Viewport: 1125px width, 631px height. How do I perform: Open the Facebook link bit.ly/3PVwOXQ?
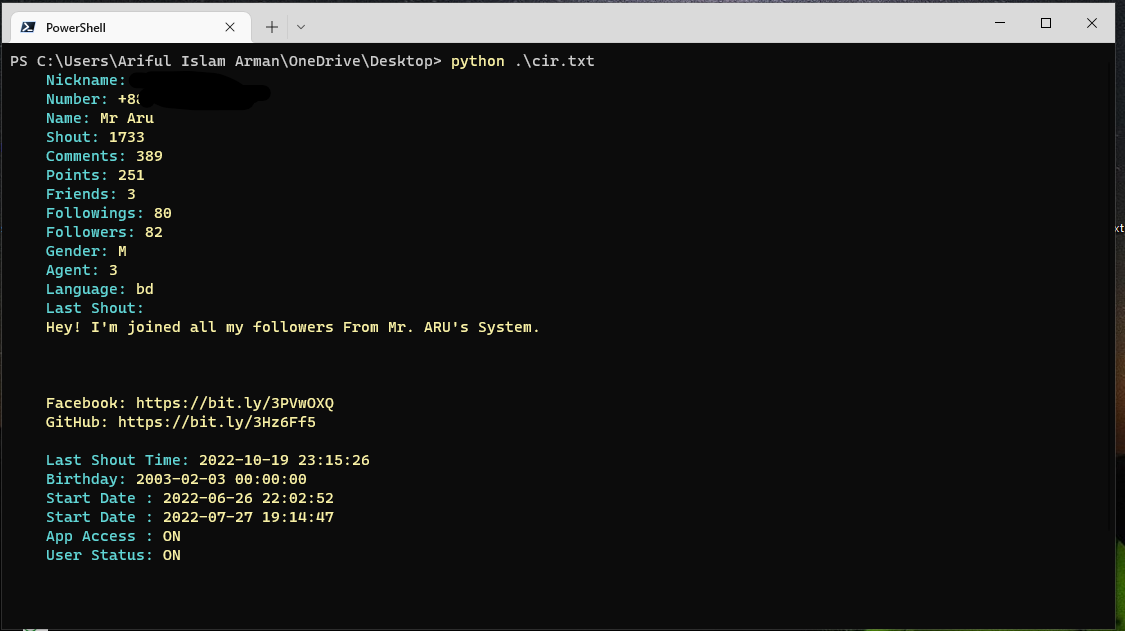click(235, 403)
